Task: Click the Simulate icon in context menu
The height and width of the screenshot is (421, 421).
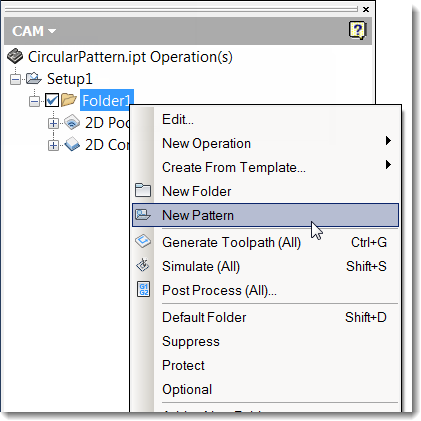Action: (143, 266)
